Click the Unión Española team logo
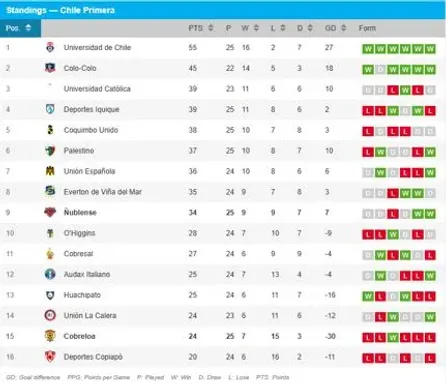 [50, 171]
